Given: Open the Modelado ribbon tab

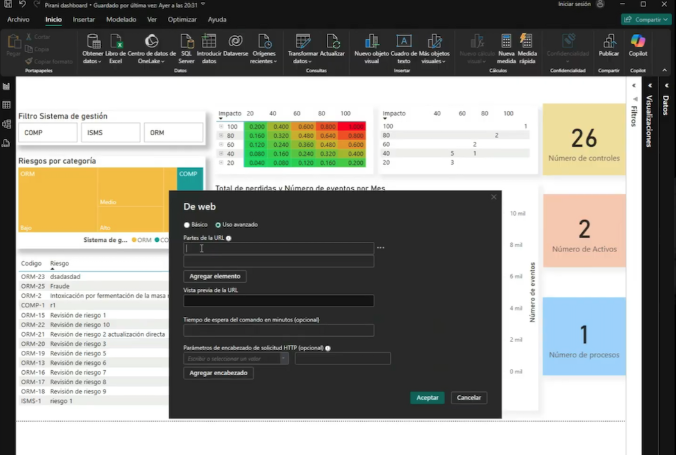Looking at the screenshot, I should coord(121,19).
